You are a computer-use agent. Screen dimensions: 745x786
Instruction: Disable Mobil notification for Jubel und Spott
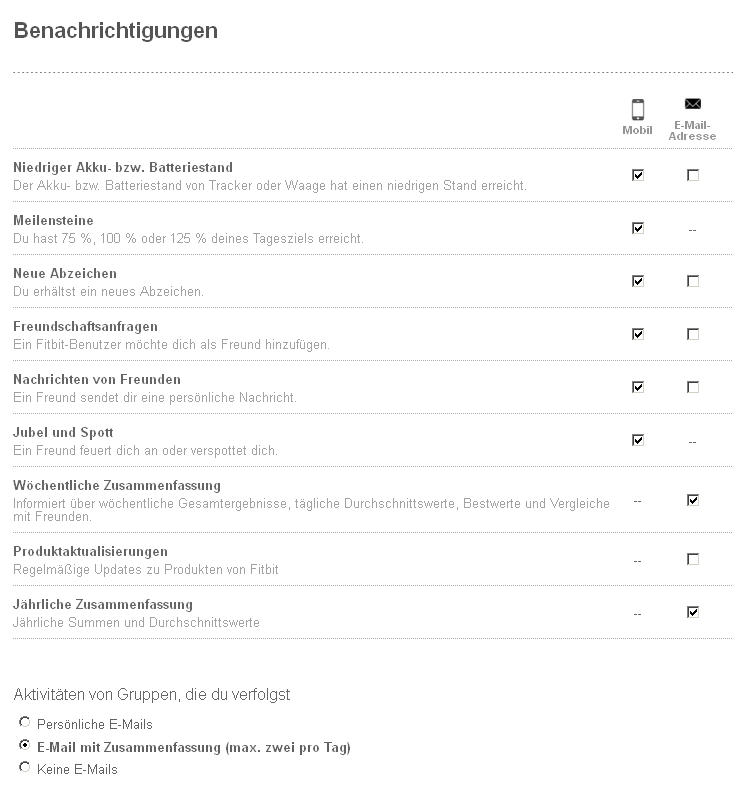638,440
